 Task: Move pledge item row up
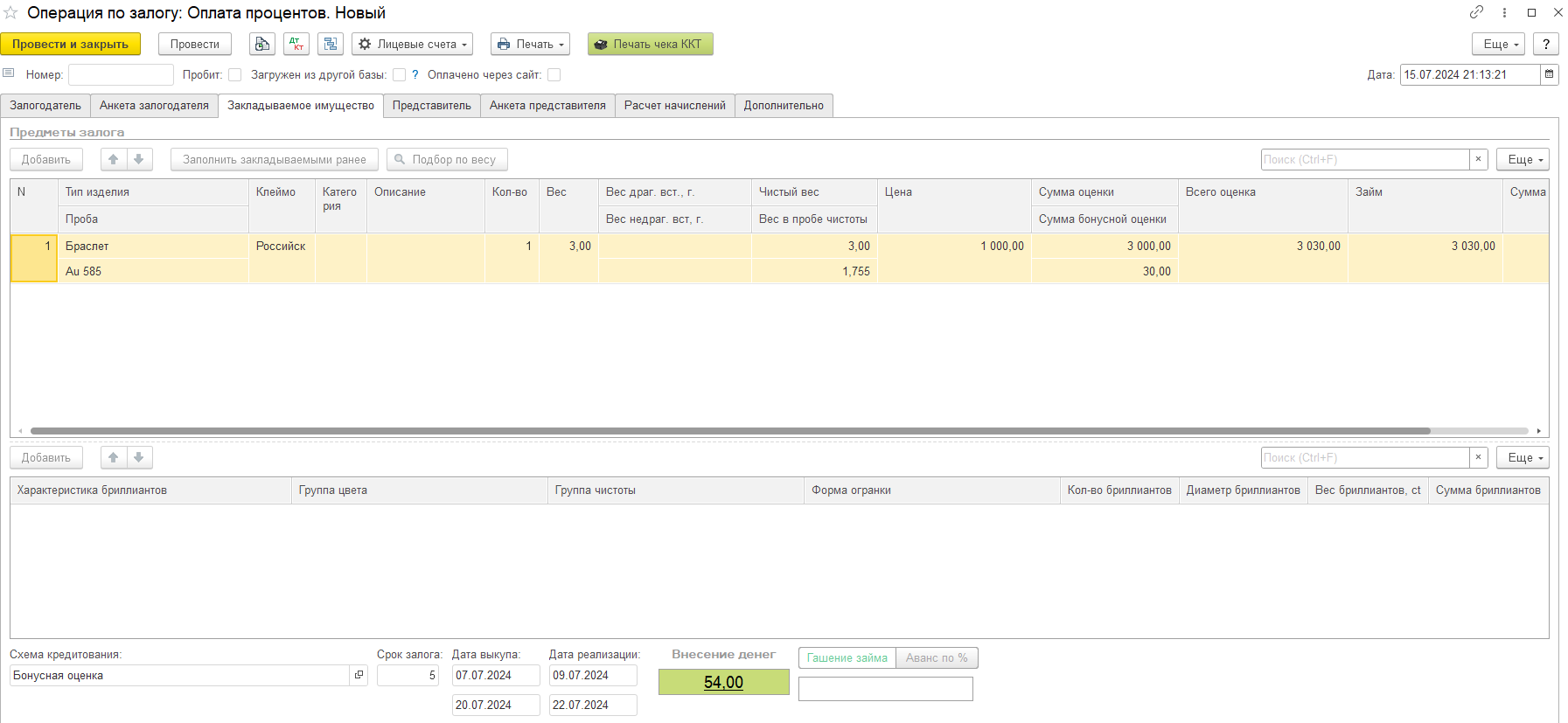pyautogui.click(x=114, y=159)
